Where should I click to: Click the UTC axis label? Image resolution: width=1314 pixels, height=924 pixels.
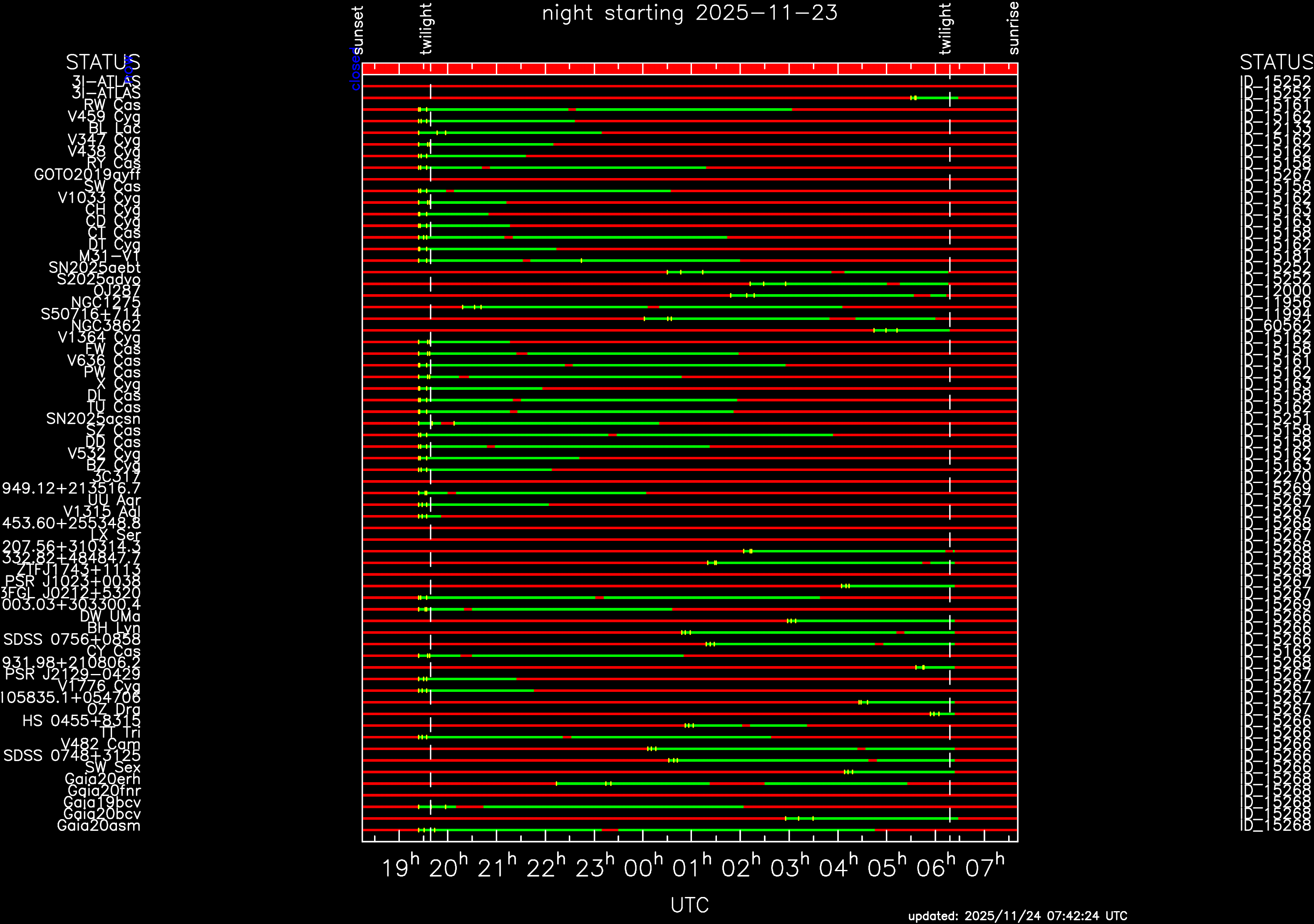pos(689,905)
